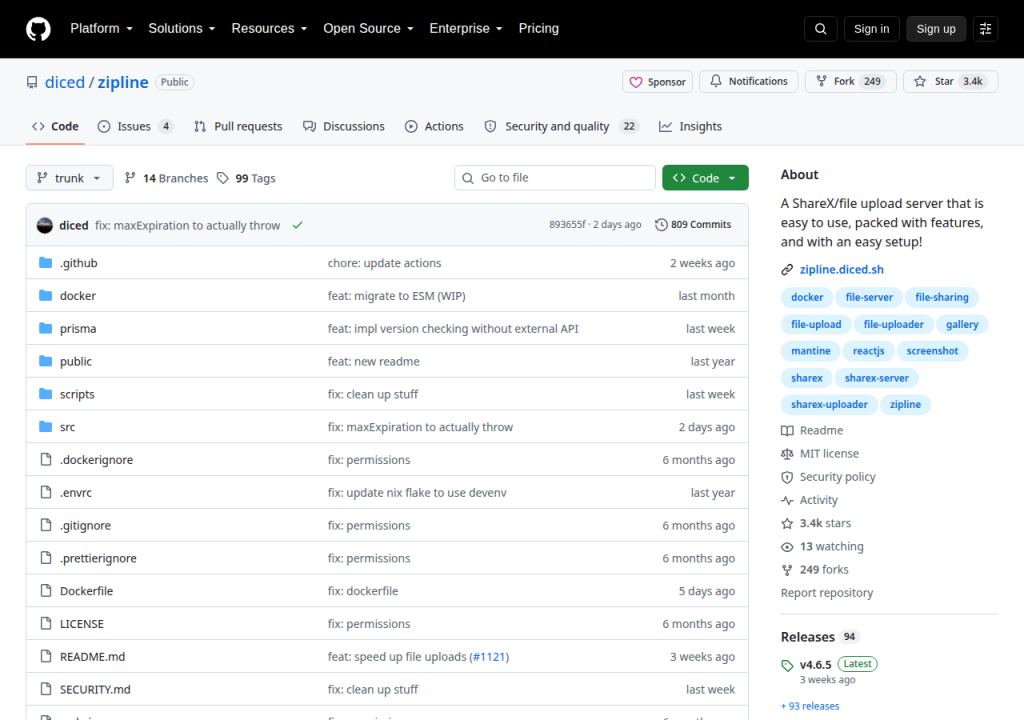The image size is (1024, 720).
Task: Fork the repository using Fork button
Action: [850, 81]
